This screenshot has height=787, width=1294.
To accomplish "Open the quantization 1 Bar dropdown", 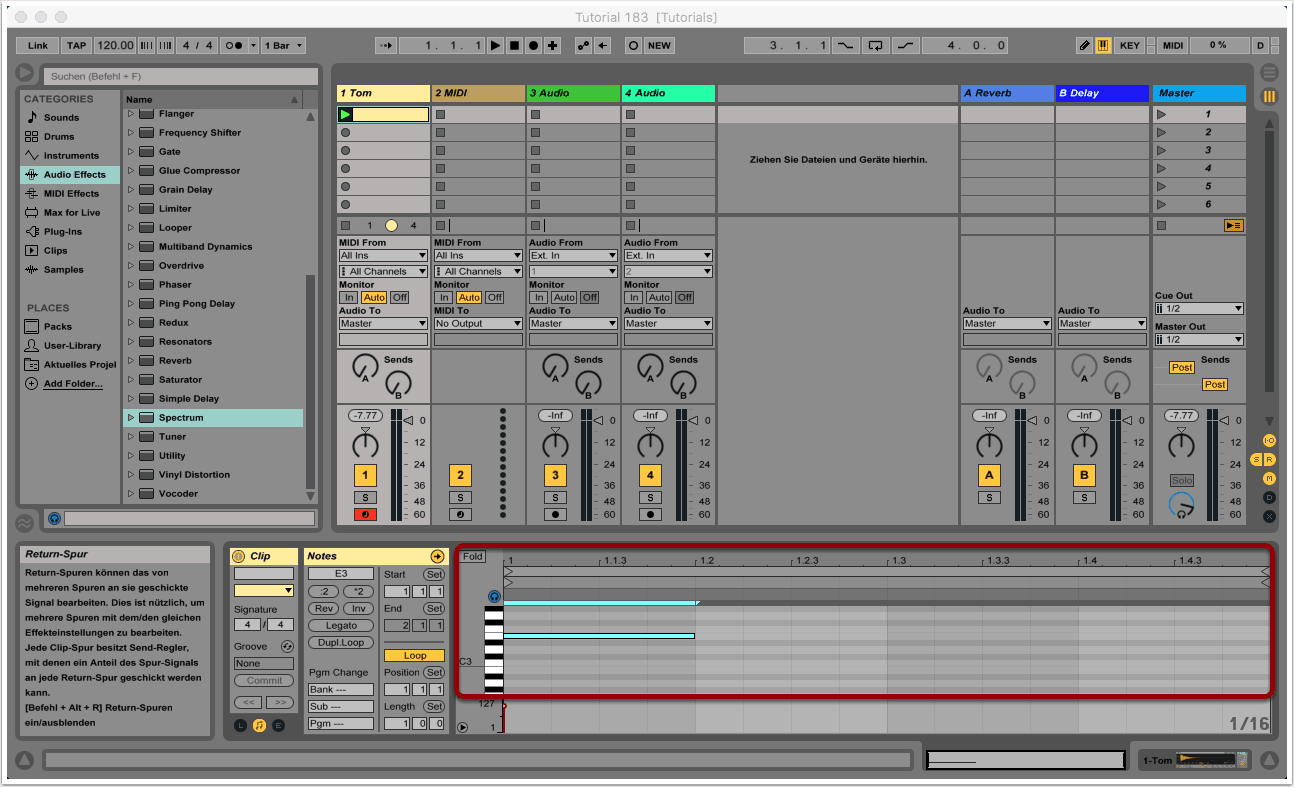I will pos(284,45).
